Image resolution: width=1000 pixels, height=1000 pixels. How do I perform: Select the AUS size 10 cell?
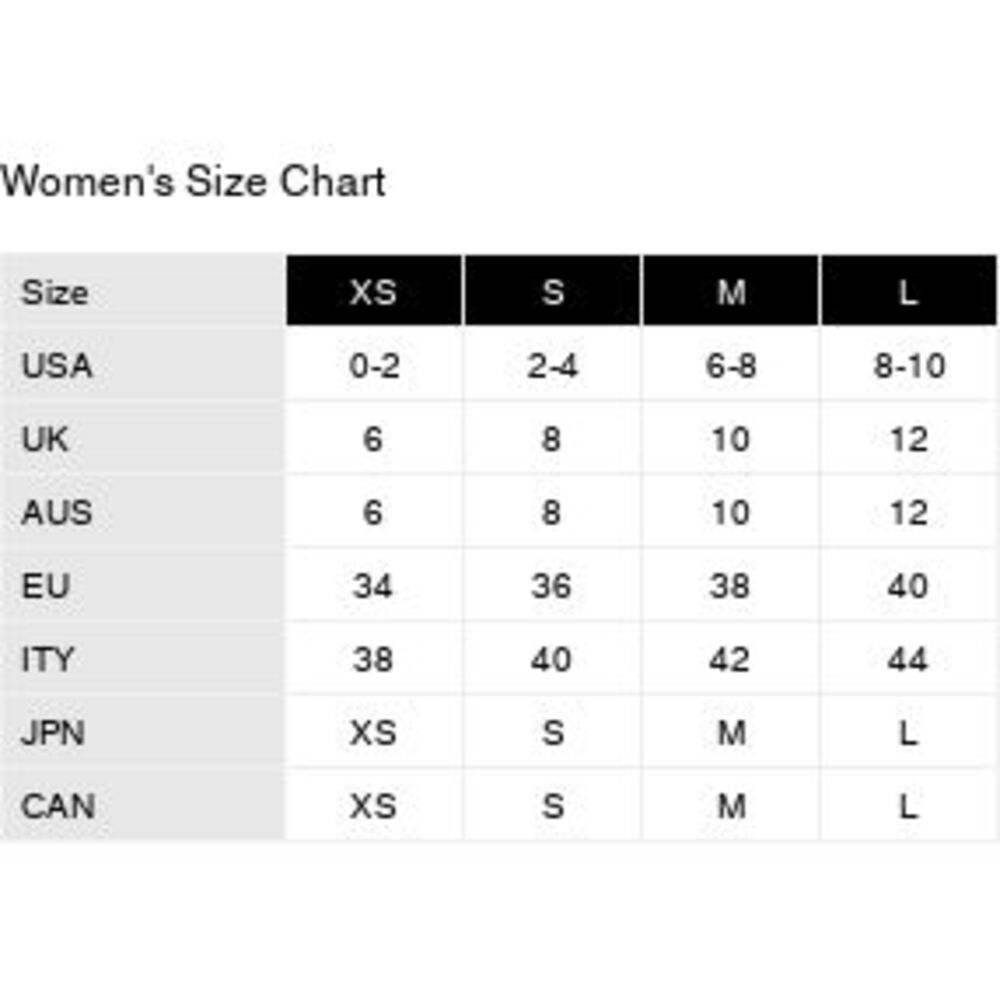[x=730, y=512]
